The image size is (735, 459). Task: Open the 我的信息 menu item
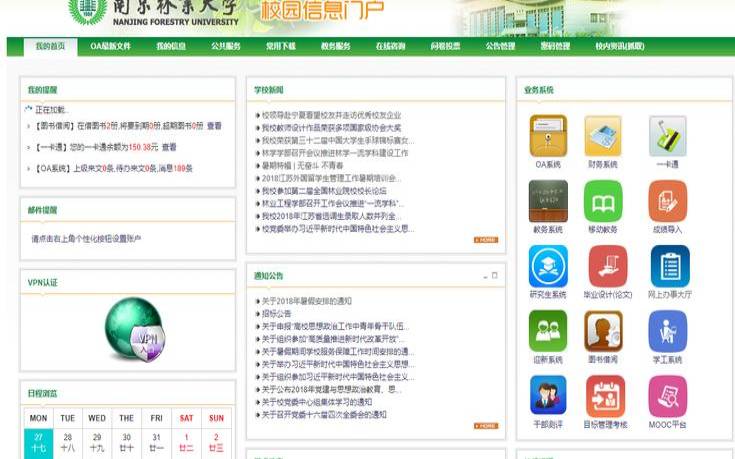pyautogui.click(x=171, y=46)
